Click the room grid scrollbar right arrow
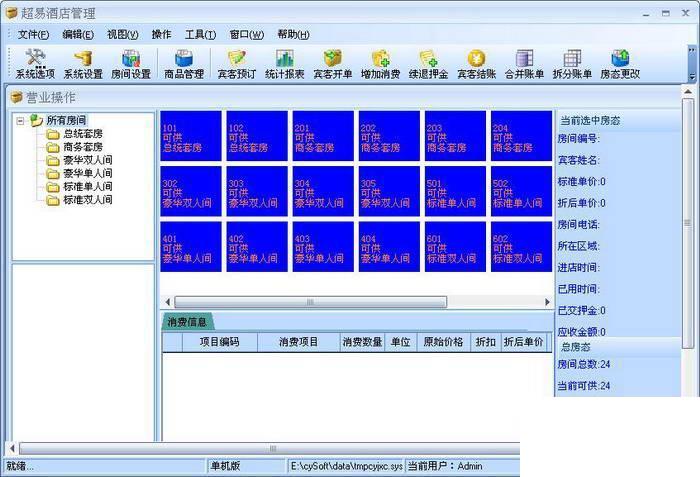700x477 pixels. tap(547, 302)
